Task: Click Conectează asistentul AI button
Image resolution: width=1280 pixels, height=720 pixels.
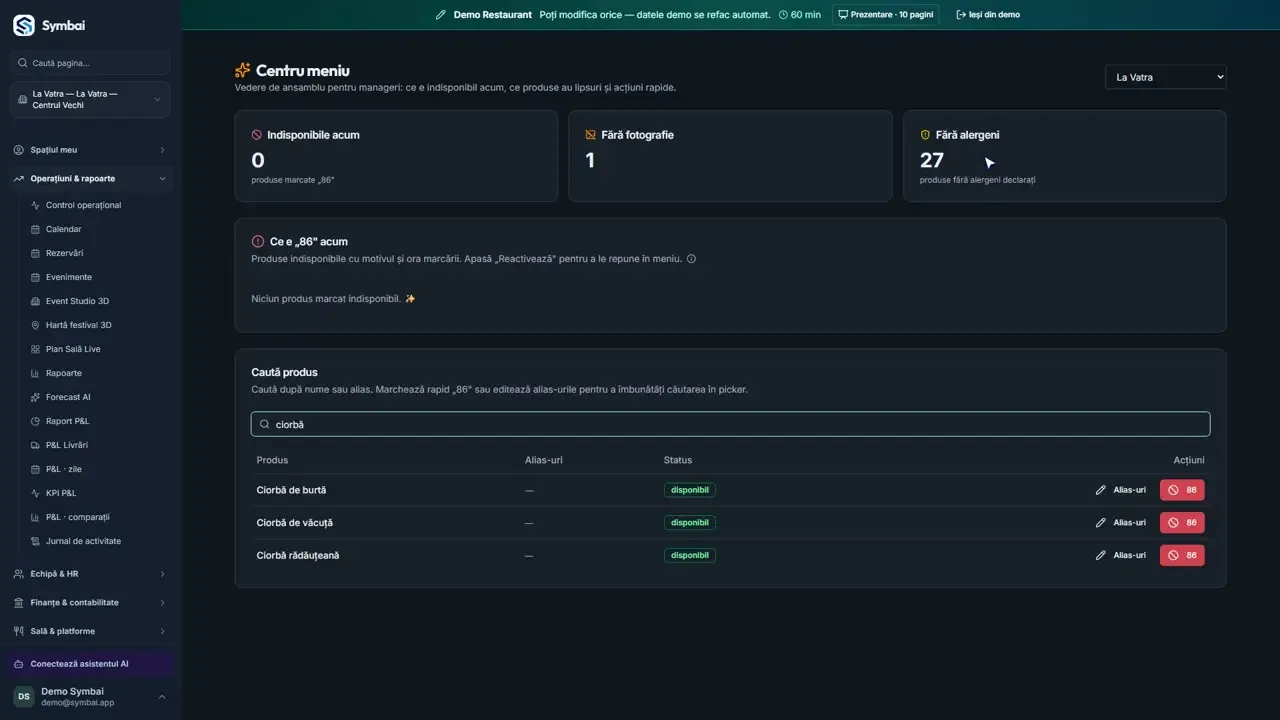Action: [x=90, y=664]
